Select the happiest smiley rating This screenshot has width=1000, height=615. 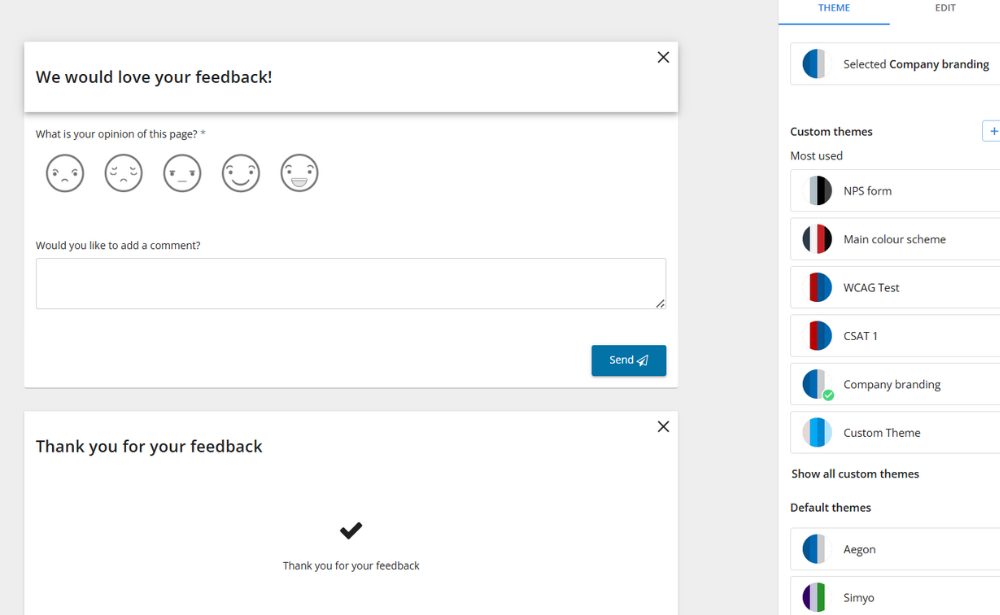(299, 172)
